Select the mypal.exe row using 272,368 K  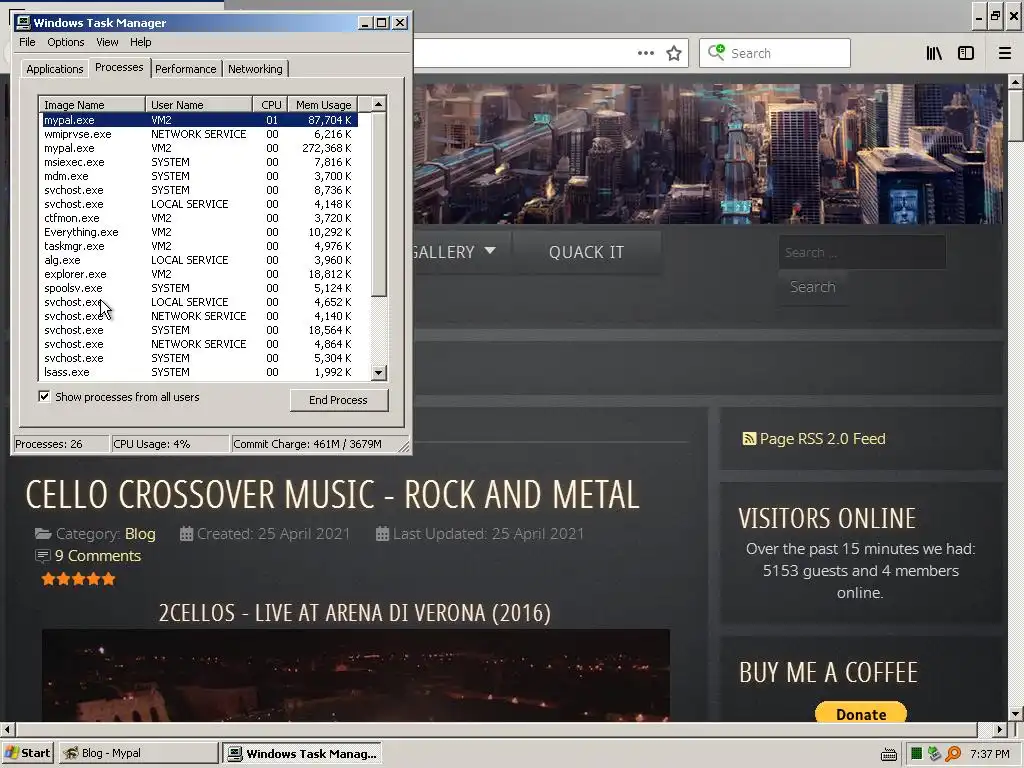pos(200,148)
